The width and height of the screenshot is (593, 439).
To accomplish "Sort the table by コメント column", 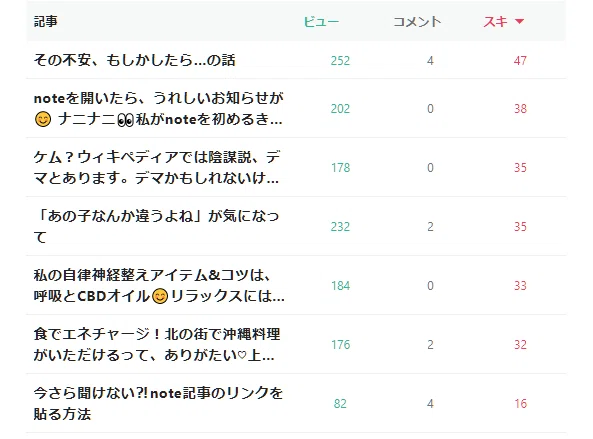I will [x=417, y=22].
